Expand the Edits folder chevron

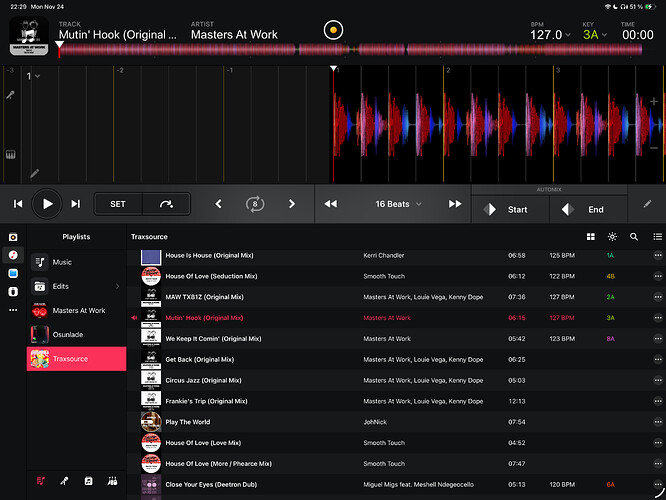click(x=117, y=286)
